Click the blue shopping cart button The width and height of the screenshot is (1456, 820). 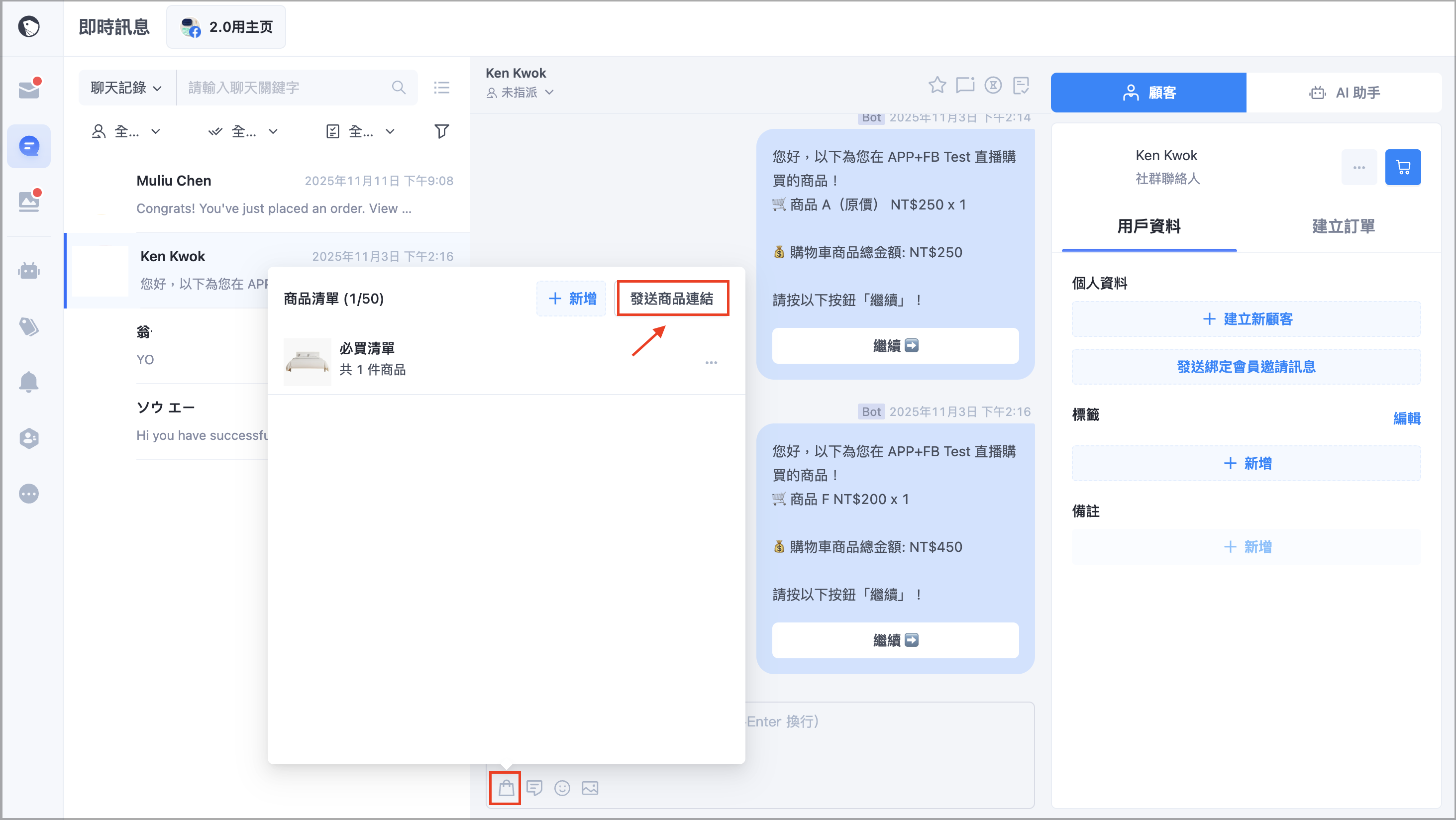pyautogui.click(x=1402, y=167)
